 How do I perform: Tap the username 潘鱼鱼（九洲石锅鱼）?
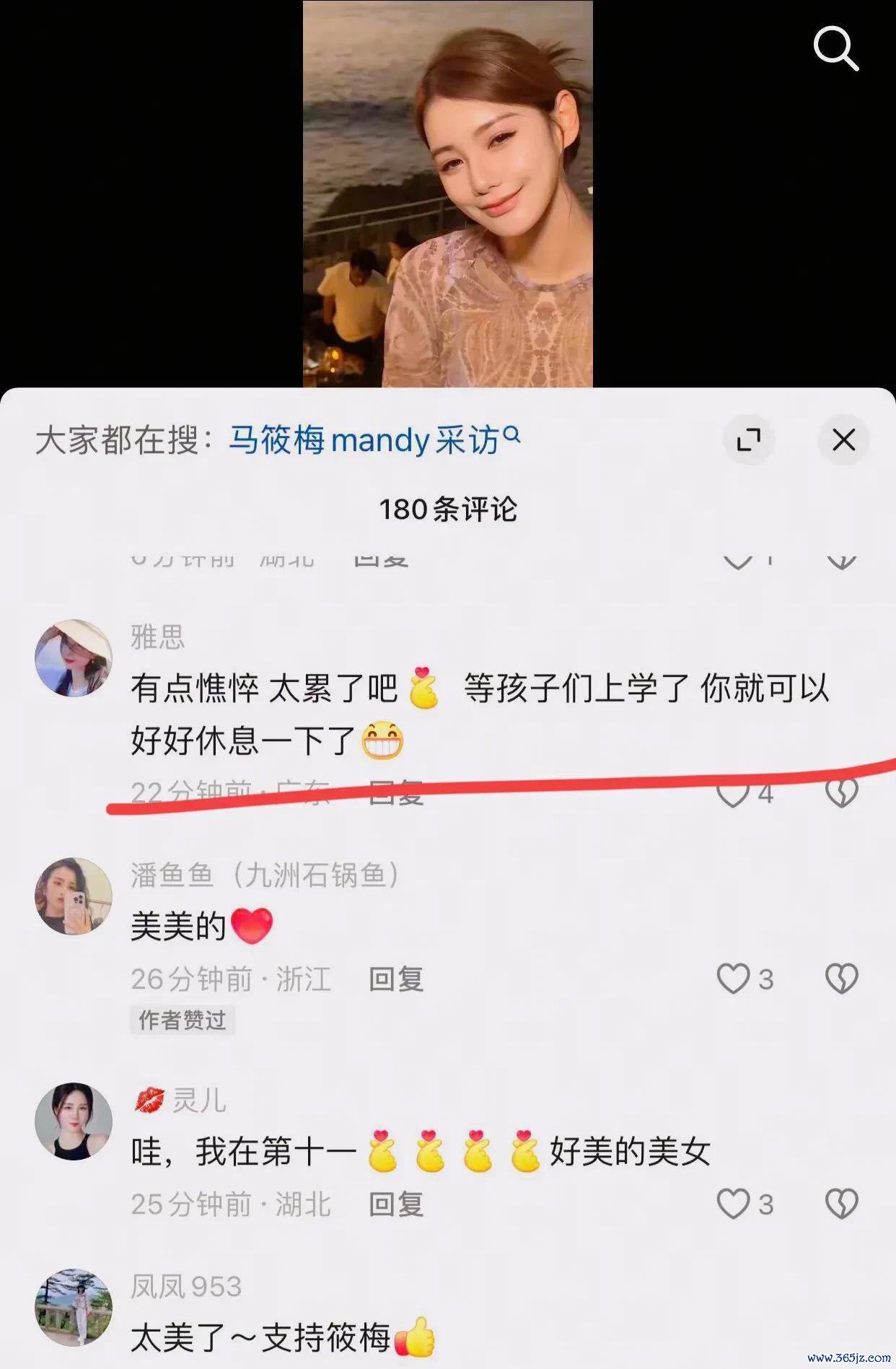click(265, 875)
